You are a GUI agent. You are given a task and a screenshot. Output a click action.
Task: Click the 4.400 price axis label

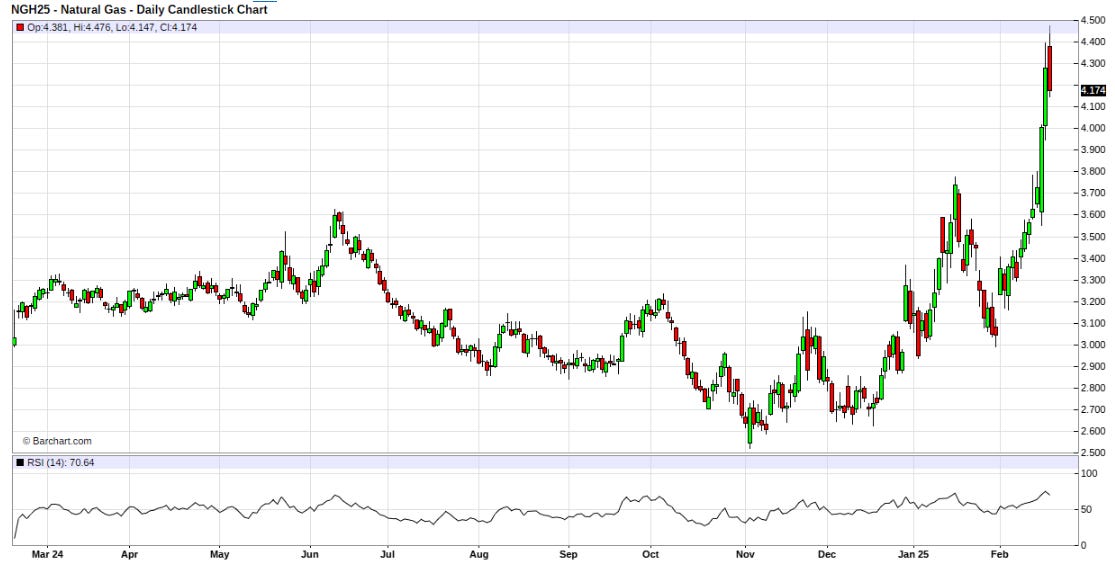pos(1092,42)
